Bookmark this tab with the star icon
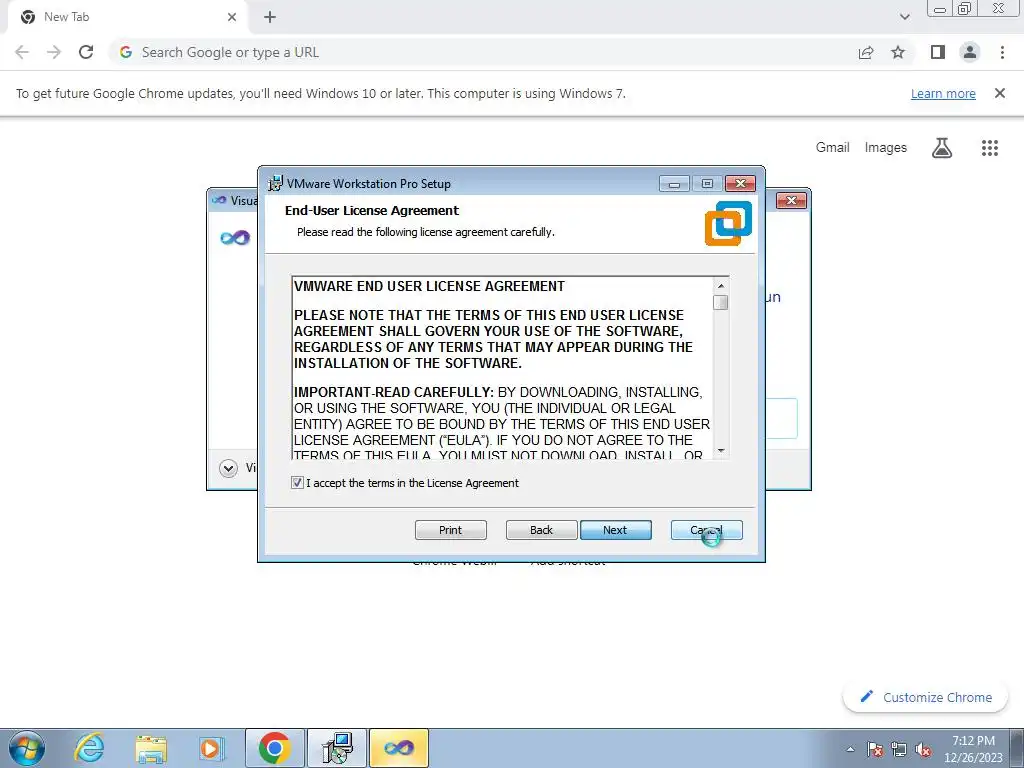This screenshot has height=768, width=1024. (898, 52)
